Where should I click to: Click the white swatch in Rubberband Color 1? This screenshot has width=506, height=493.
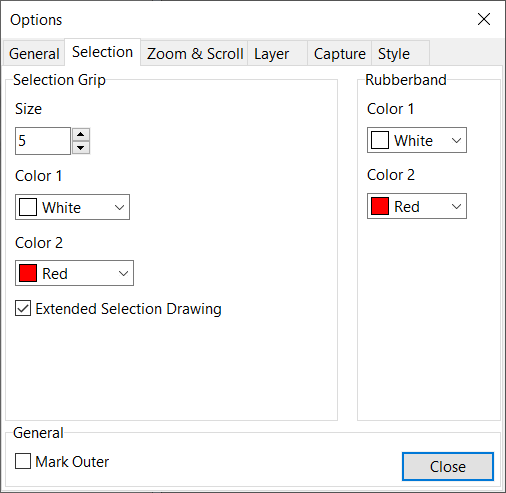click(380, 140)
